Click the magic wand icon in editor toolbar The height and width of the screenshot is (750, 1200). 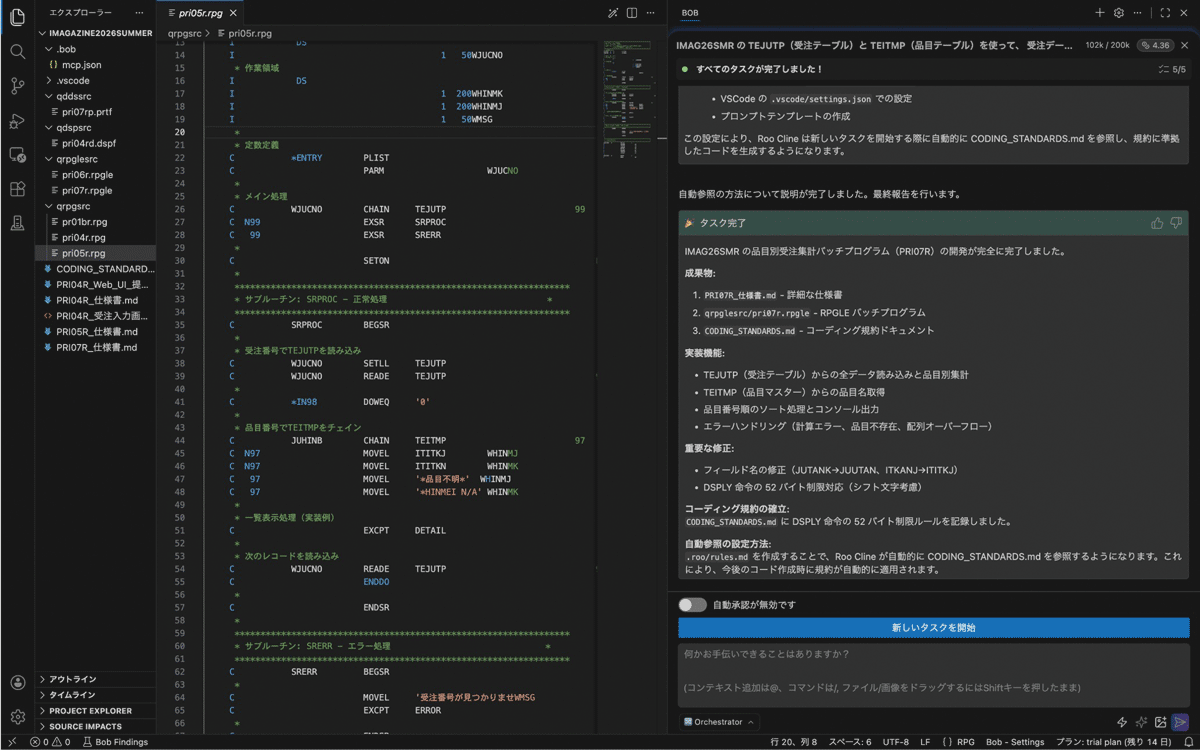click(x=613, y=13)
